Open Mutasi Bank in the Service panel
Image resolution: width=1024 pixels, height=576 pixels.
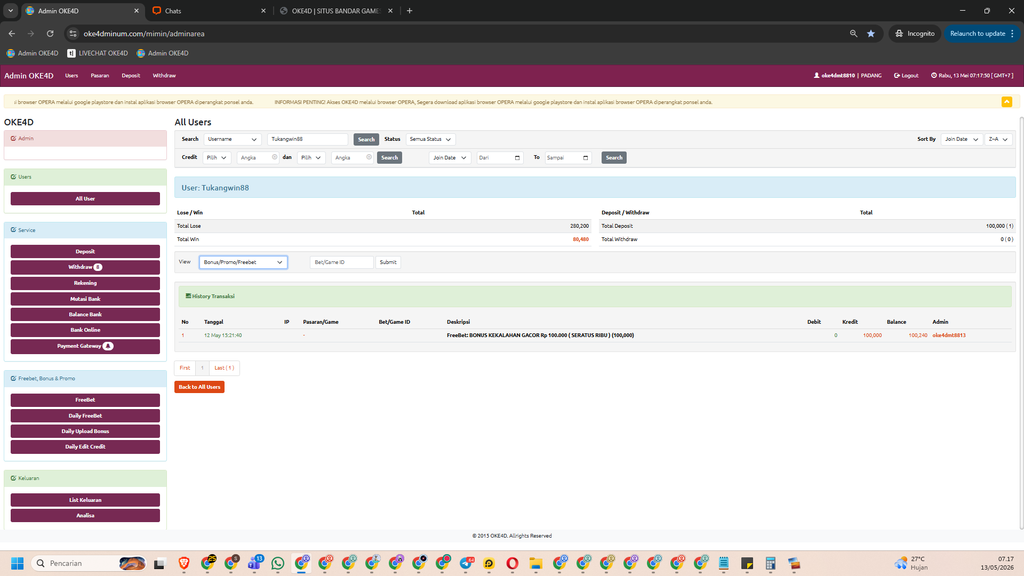click(x=85, y=298)
